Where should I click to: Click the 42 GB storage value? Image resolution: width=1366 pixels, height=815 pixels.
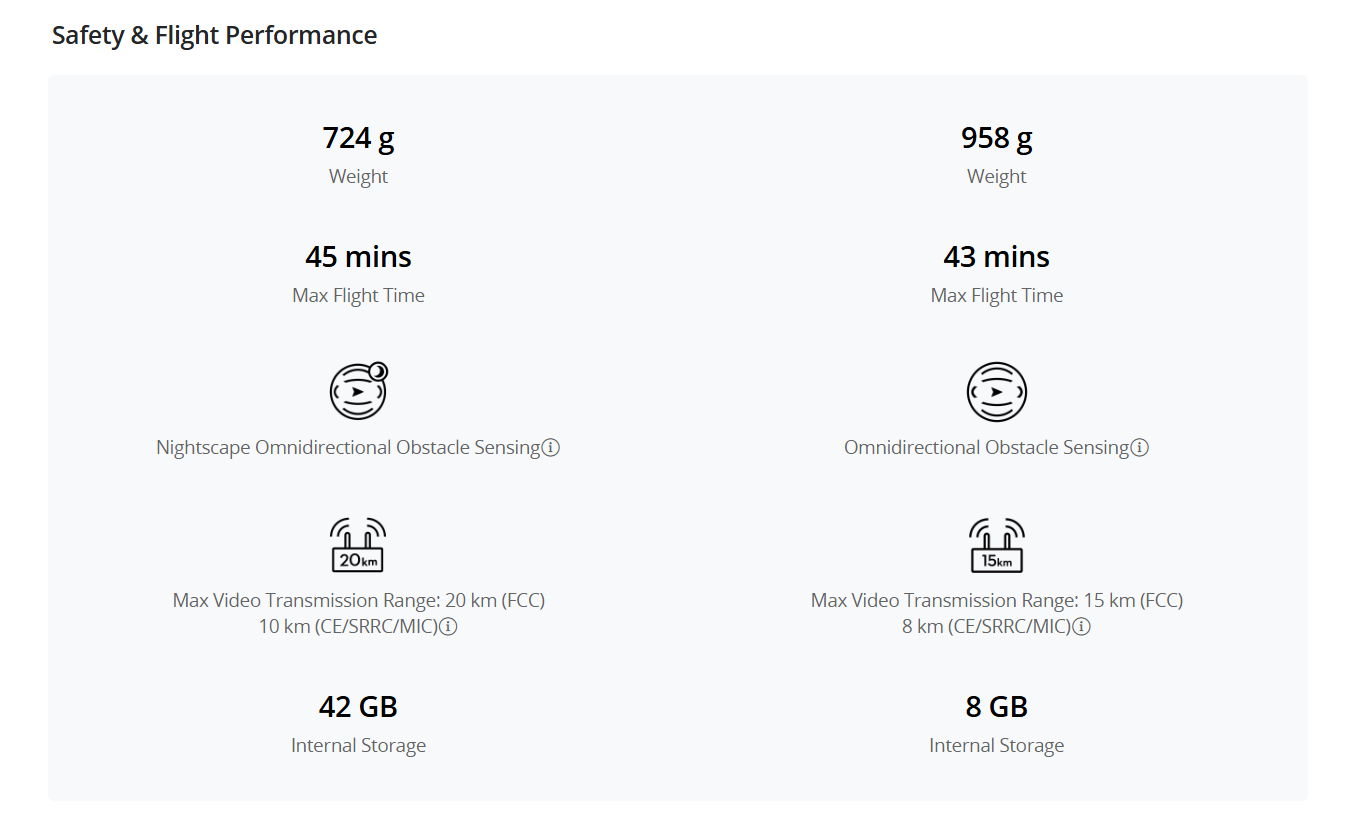pyautogui.click(x=358, y=707)
